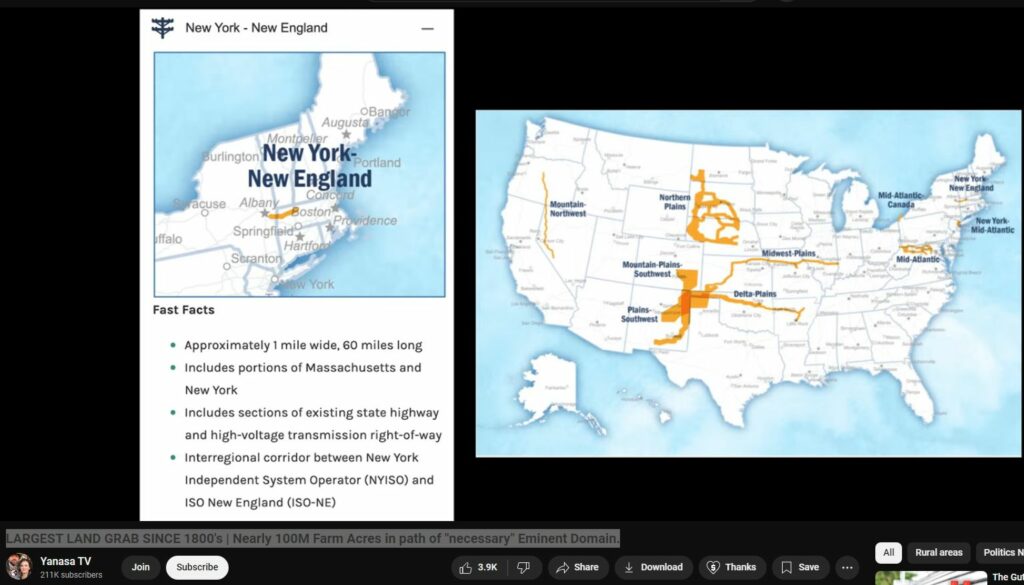Click the Providence label on inset map
Screen dimensions: 1024x585
[365, 221]
